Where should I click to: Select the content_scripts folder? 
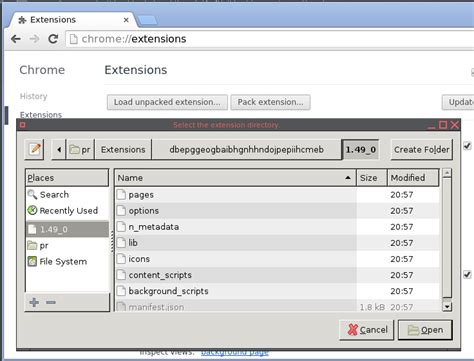click(x=277, y=275)
